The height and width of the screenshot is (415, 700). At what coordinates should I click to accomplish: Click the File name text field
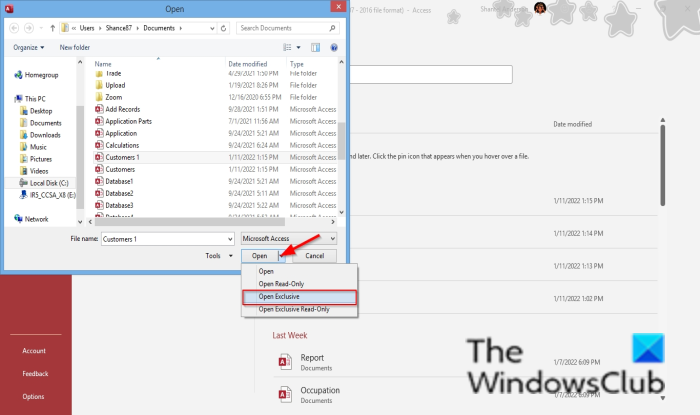tap(164, 239)
